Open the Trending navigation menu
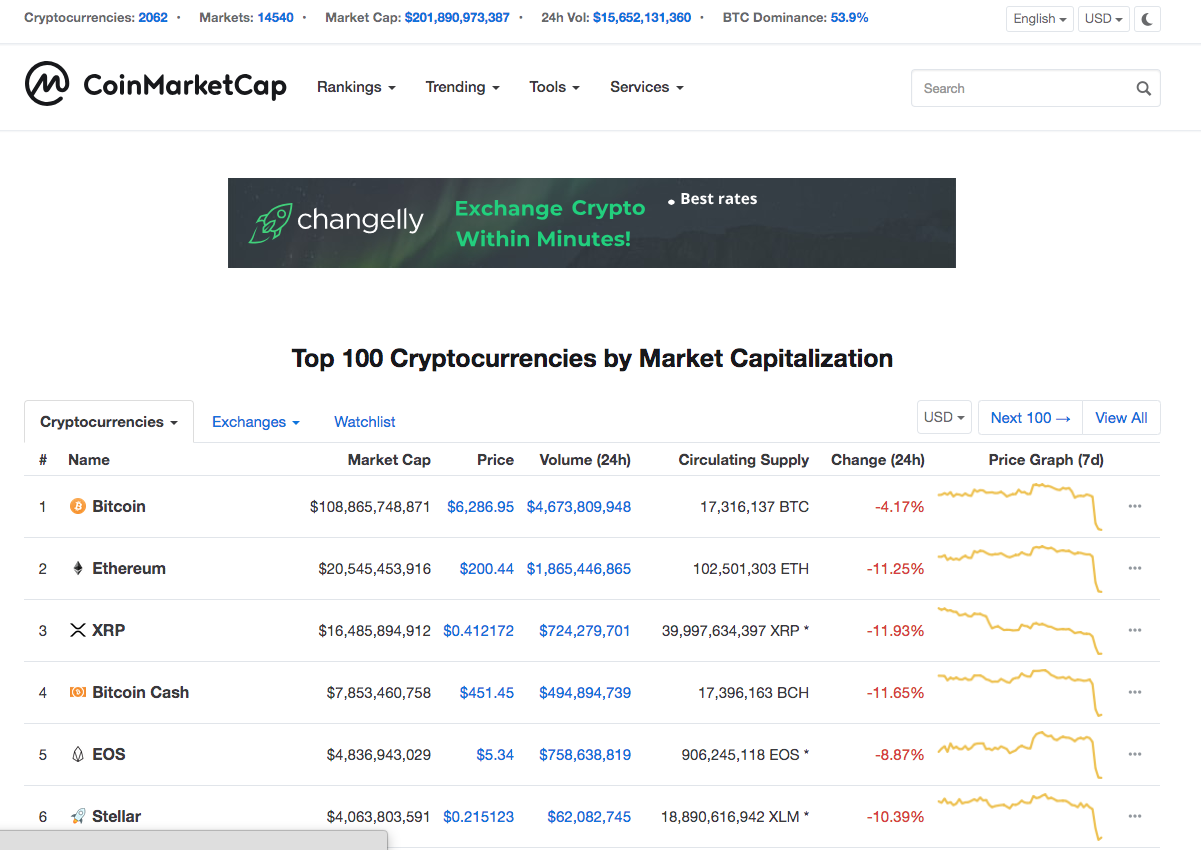This screenshot has width=1201, height=850. click(x=462, y=87)
